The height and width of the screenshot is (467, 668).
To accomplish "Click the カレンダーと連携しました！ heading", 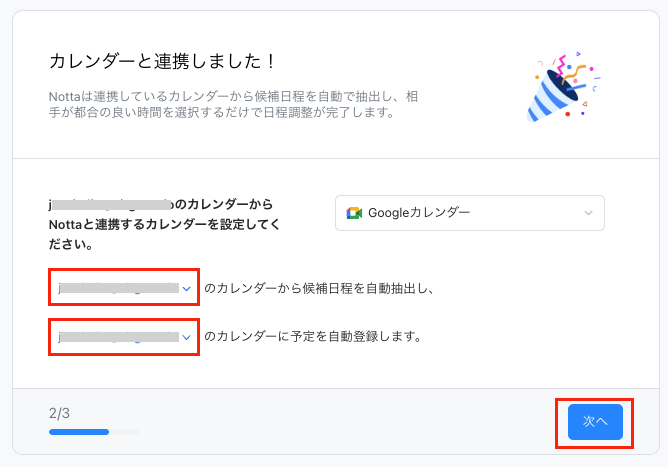I will (162, 61).
